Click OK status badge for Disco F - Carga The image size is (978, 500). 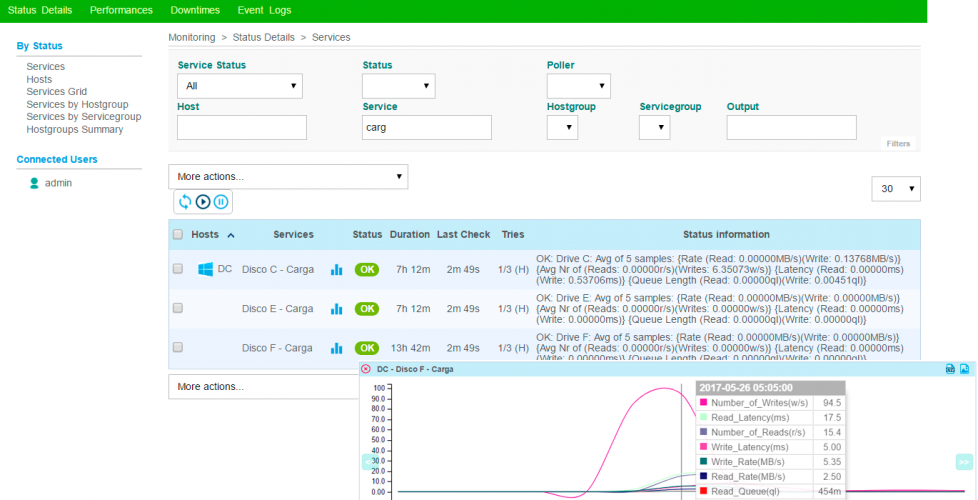tap(367, 348)
